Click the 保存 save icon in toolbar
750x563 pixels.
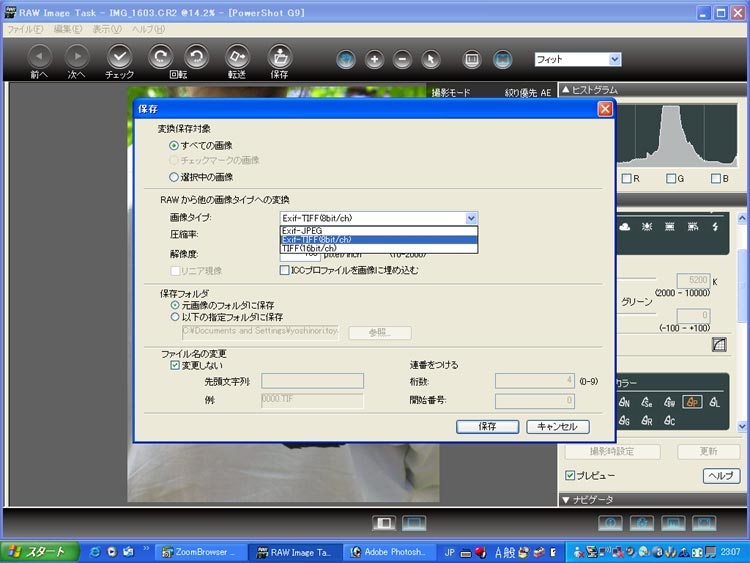(x=280, y=57)
